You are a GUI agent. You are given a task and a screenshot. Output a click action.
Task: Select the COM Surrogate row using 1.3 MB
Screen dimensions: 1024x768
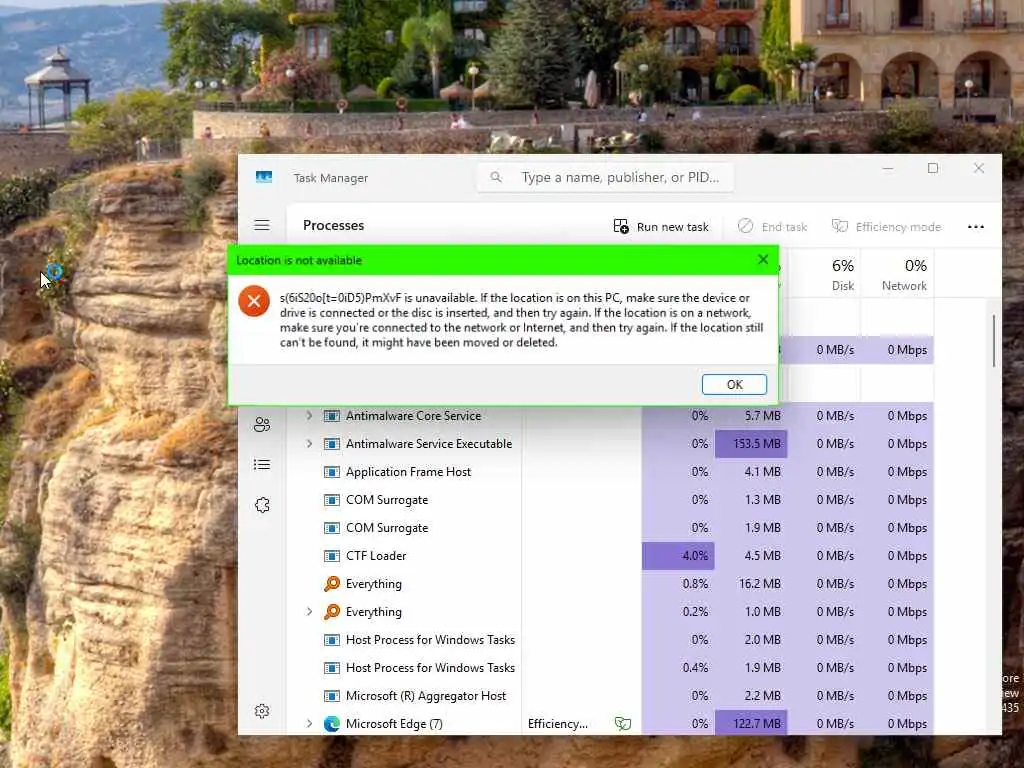387,500
